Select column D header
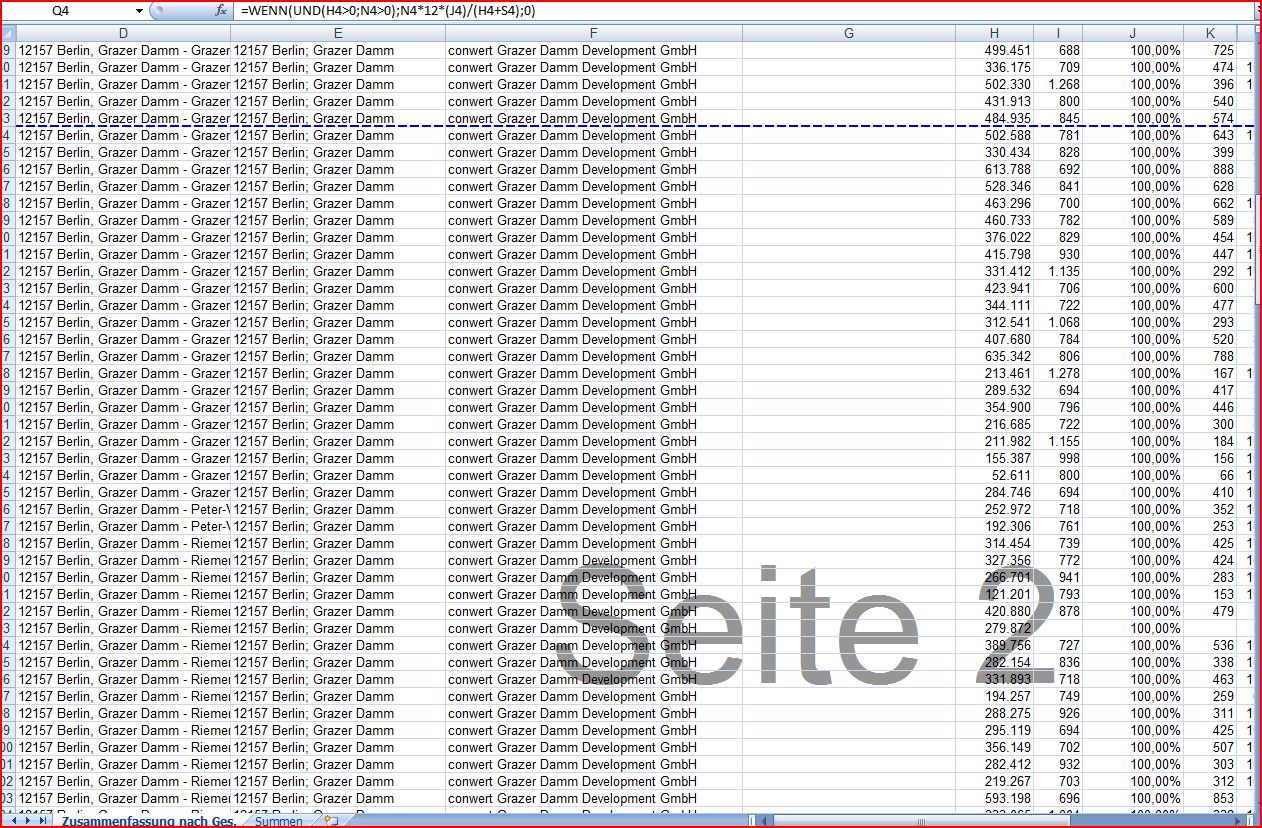The height and width of the screenshot is (828, 1262). 123,33
